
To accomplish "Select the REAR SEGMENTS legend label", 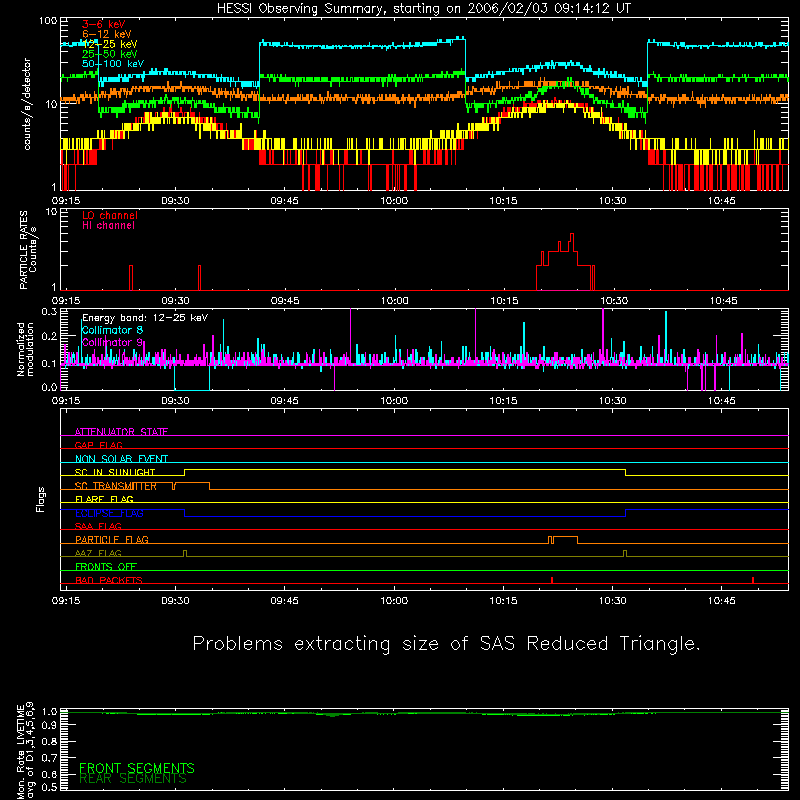I will pos(133,779).
